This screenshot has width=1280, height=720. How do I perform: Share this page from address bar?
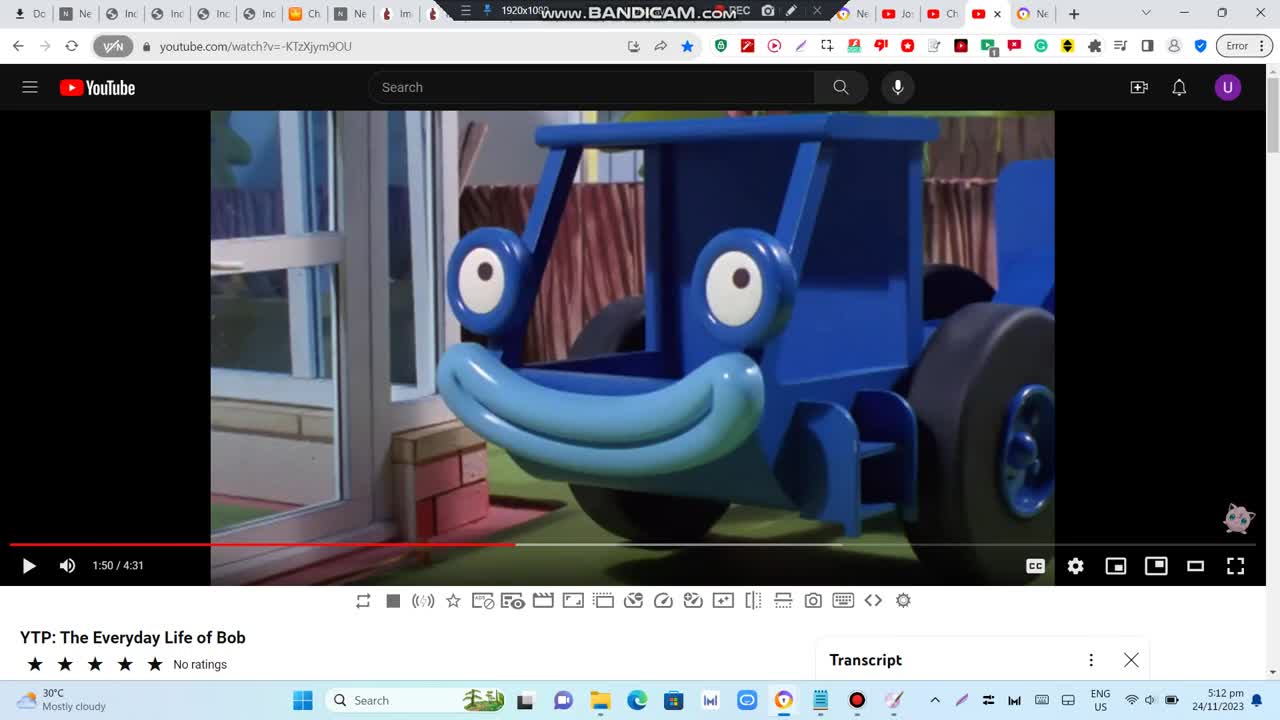click(x=660, y=46)
